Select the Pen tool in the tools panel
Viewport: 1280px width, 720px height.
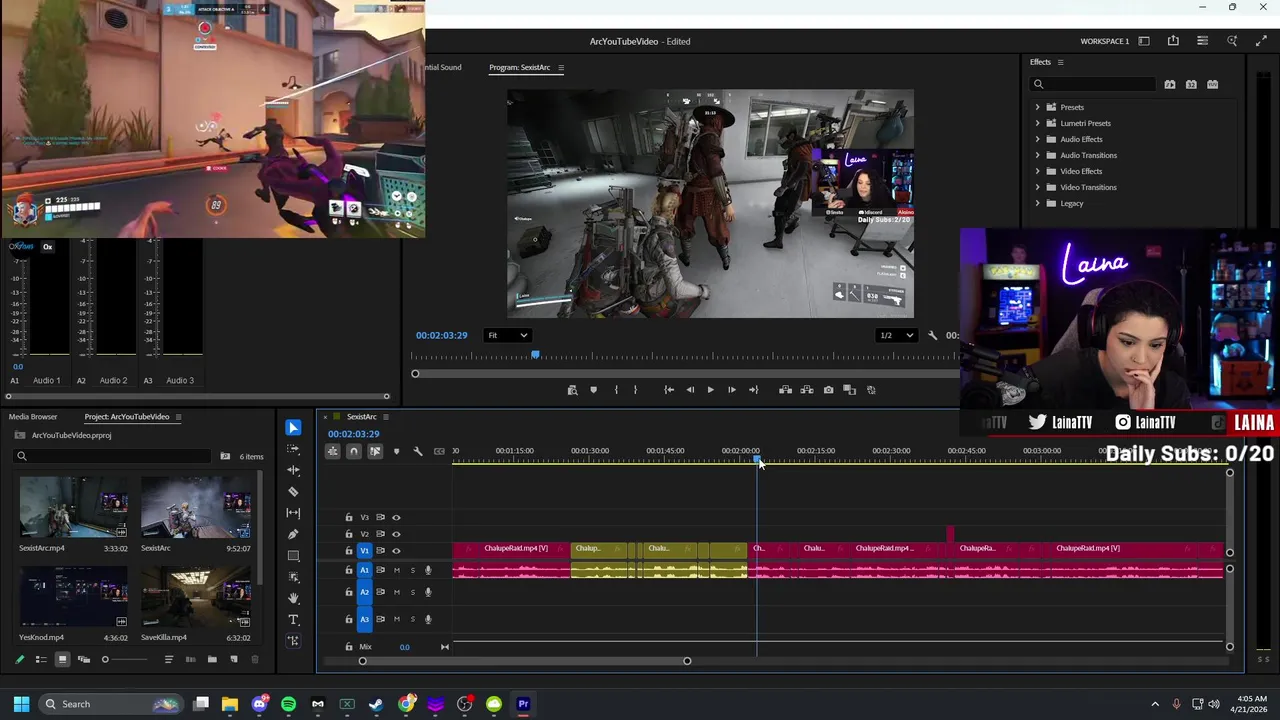point(293,534)
